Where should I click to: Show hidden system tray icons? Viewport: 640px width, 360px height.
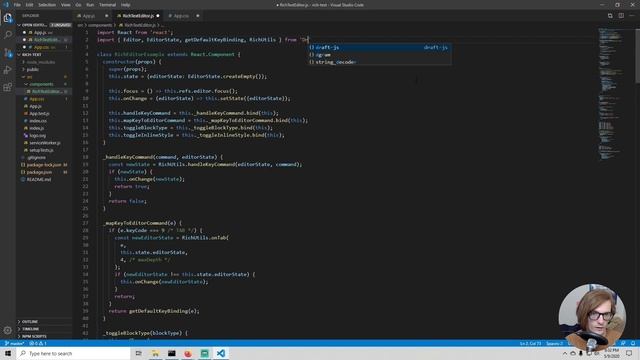coord(565,353)
